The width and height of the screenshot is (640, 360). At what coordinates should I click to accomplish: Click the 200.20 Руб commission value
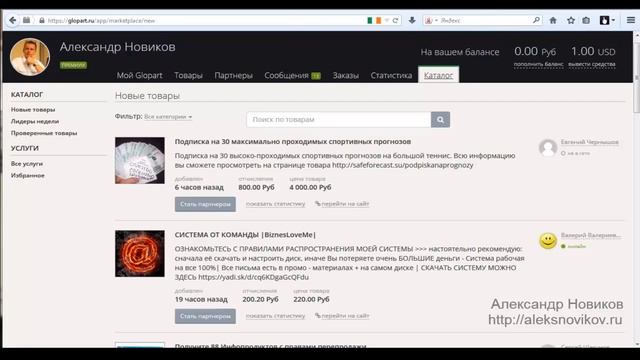[260, 299]
